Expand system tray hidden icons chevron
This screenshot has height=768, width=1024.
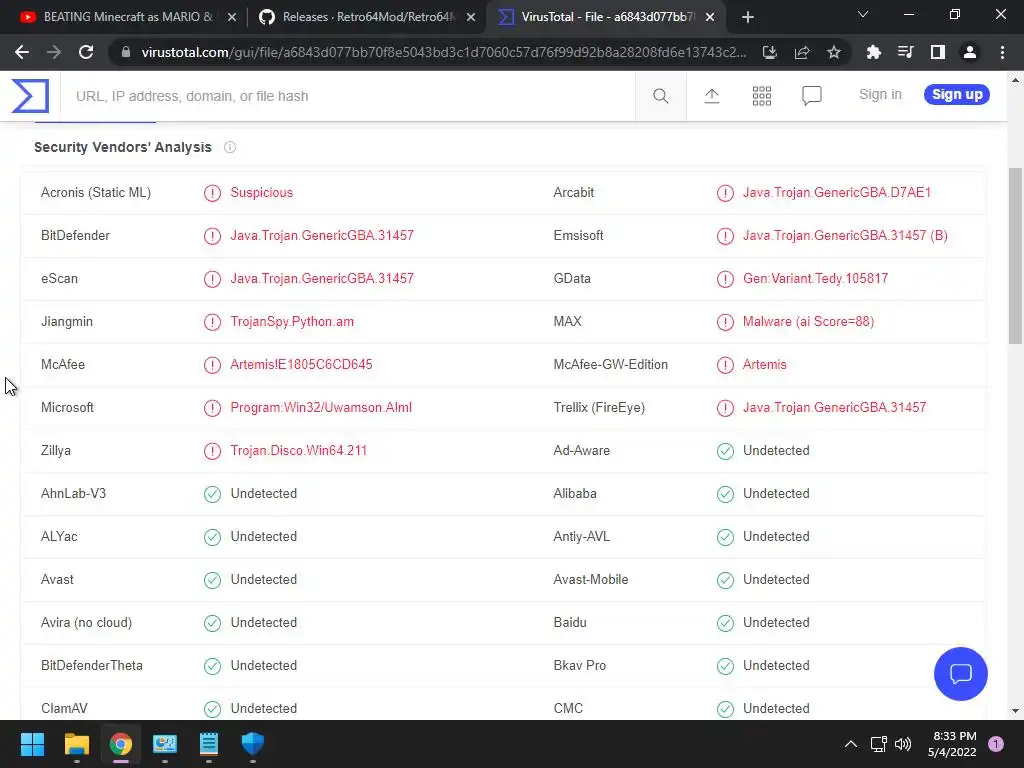[x=850, y=744]
